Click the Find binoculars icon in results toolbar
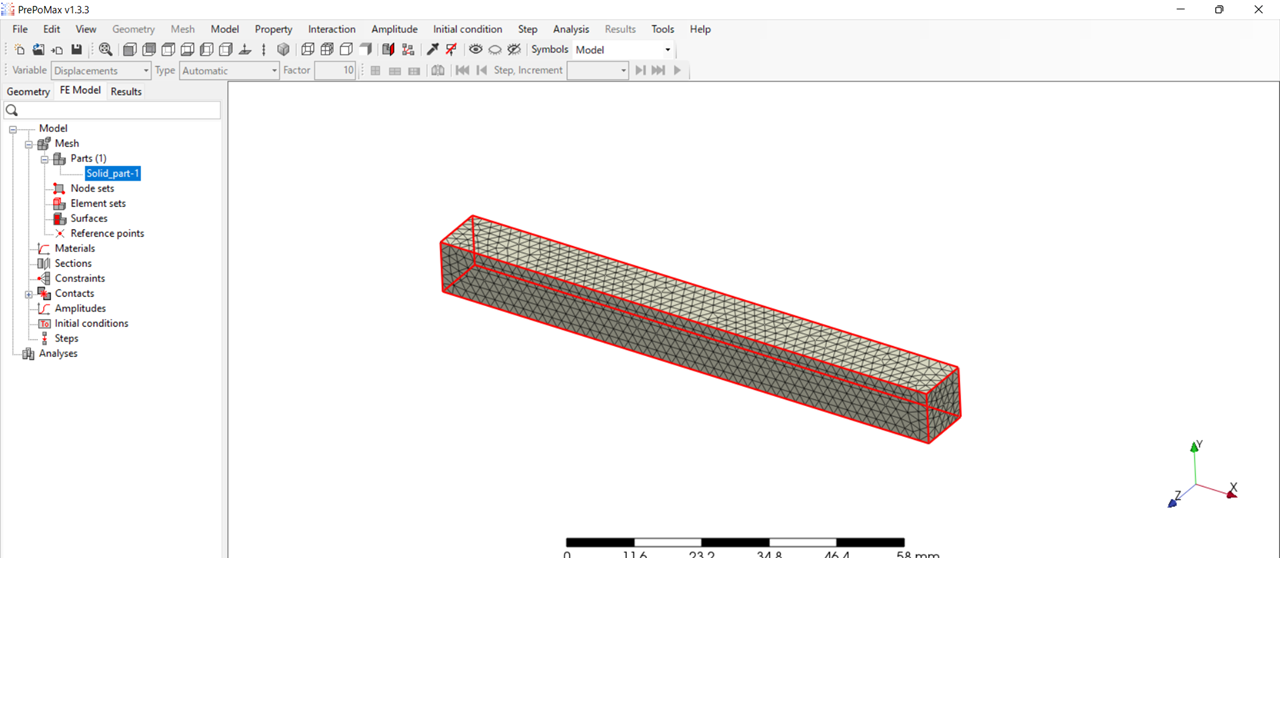Screen dimensions: 1280x720 (x=437, y=70)
